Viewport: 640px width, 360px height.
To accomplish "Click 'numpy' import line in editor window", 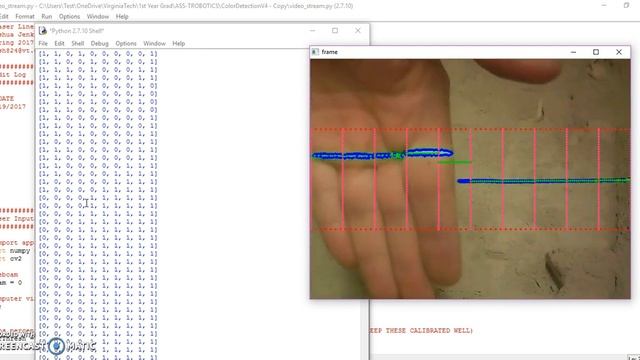I will click(16, 251).
